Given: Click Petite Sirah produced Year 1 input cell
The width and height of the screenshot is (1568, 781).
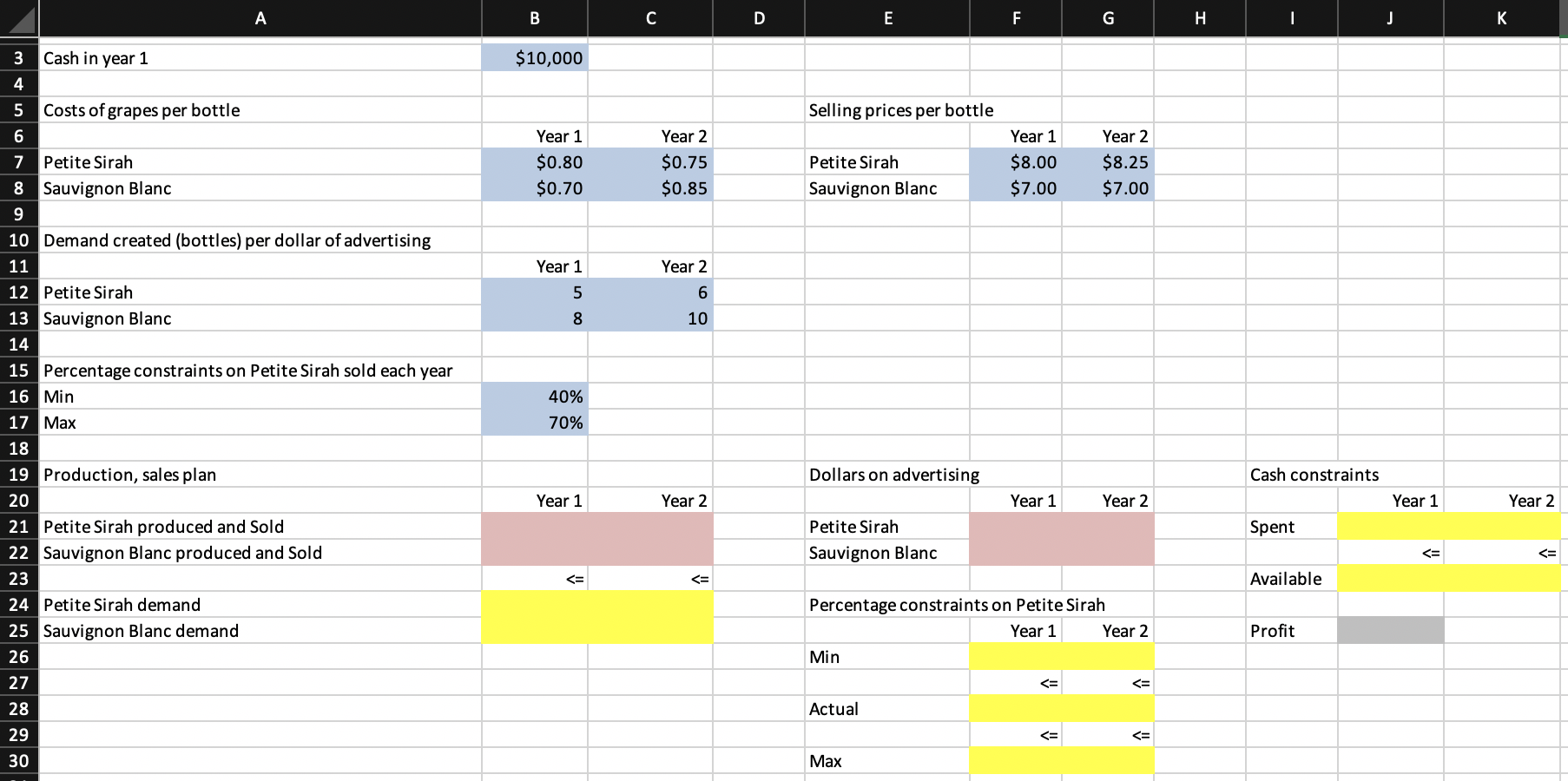Looking at the screenshot, I should 535,527.
